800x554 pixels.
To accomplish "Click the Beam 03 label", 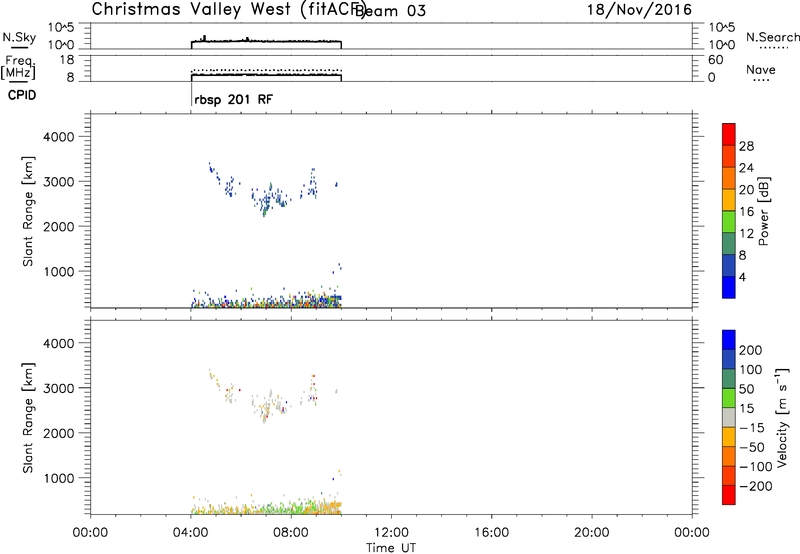I will point(390,11).
